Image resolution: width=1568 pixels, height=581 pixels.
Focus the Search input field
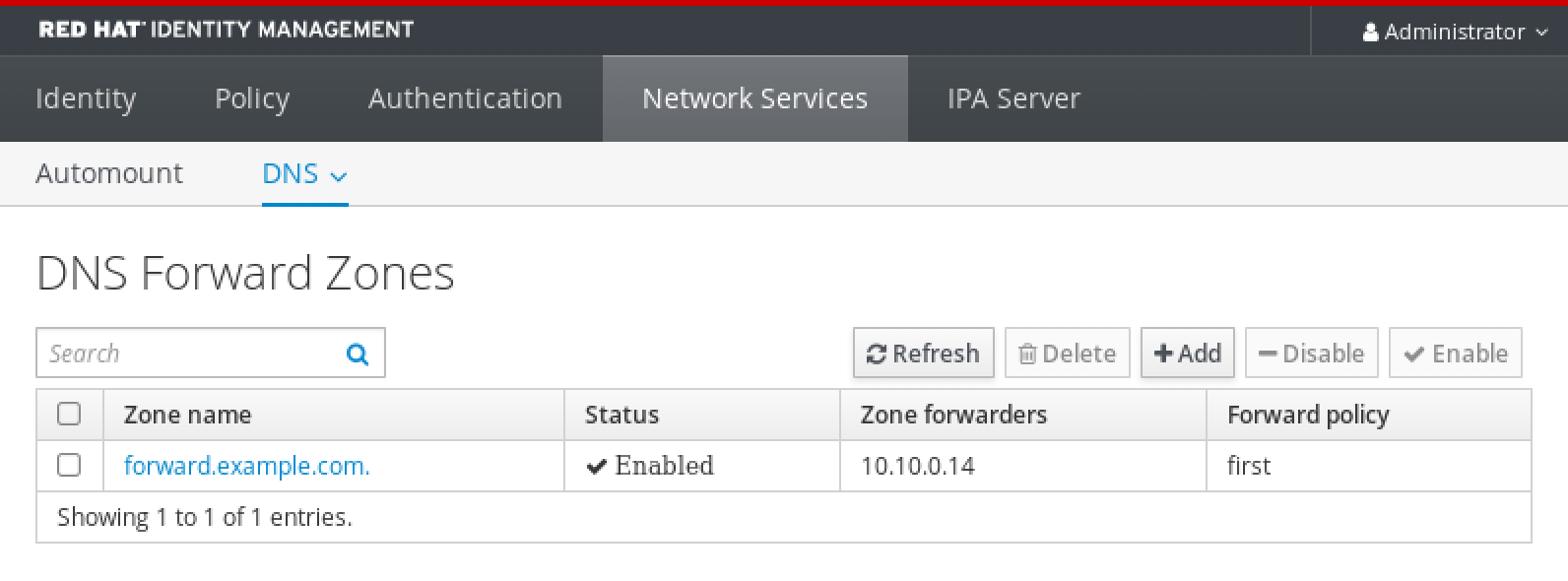(187, 354)
